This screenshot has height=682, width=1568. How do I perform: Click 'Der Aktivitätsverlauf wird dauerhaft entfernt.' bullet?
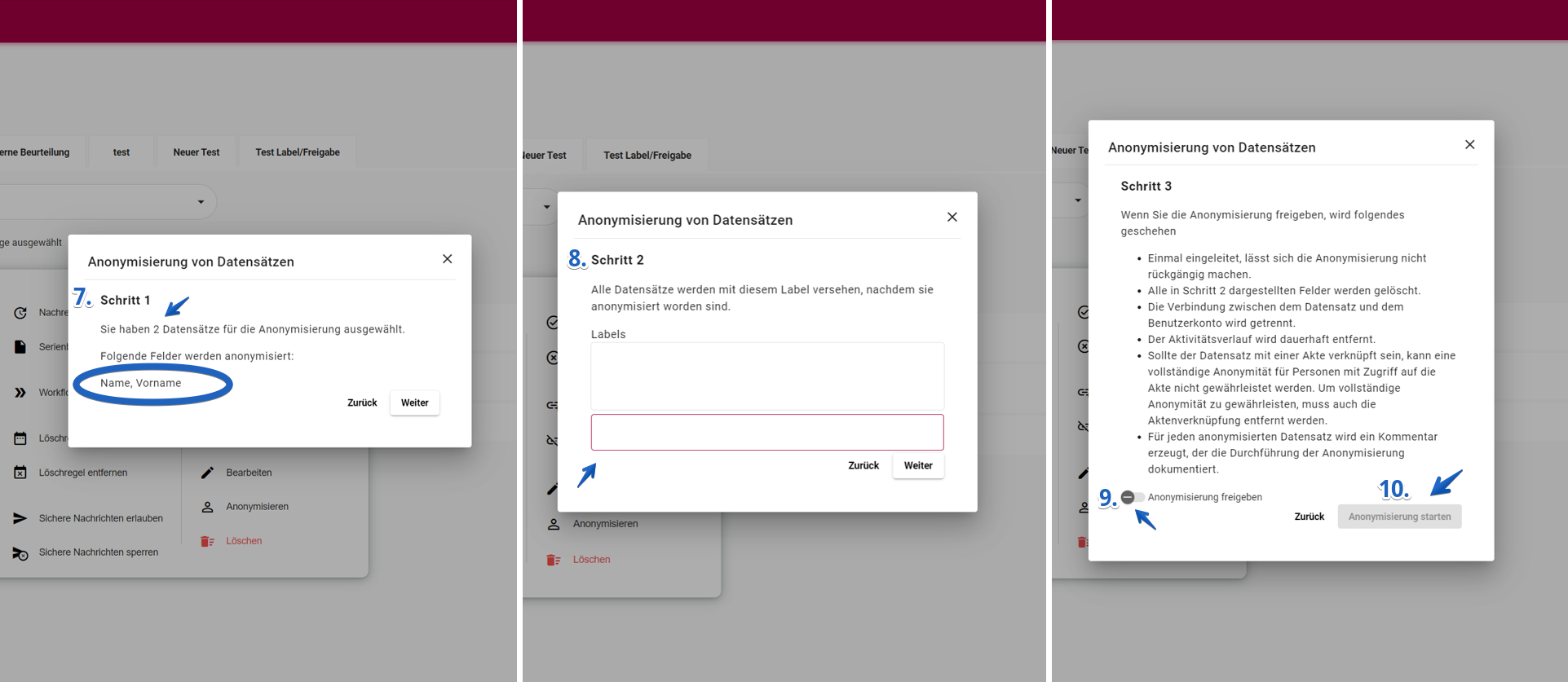pyautogui.click(x=1261, y=339)
